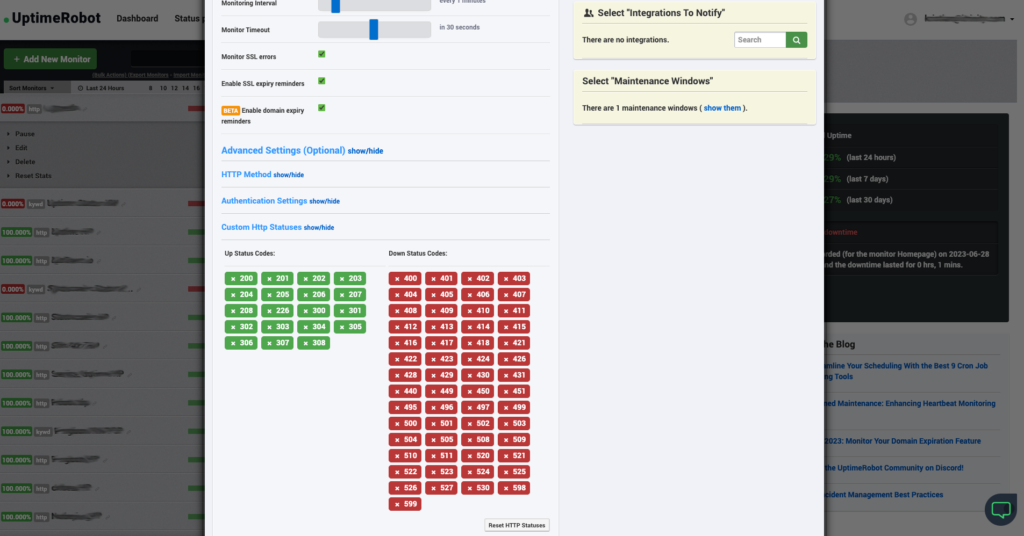Uncheck Enable SSL expiry reminders checkbox
This screenshot has height=536, width=1024.
pos(321,81)
